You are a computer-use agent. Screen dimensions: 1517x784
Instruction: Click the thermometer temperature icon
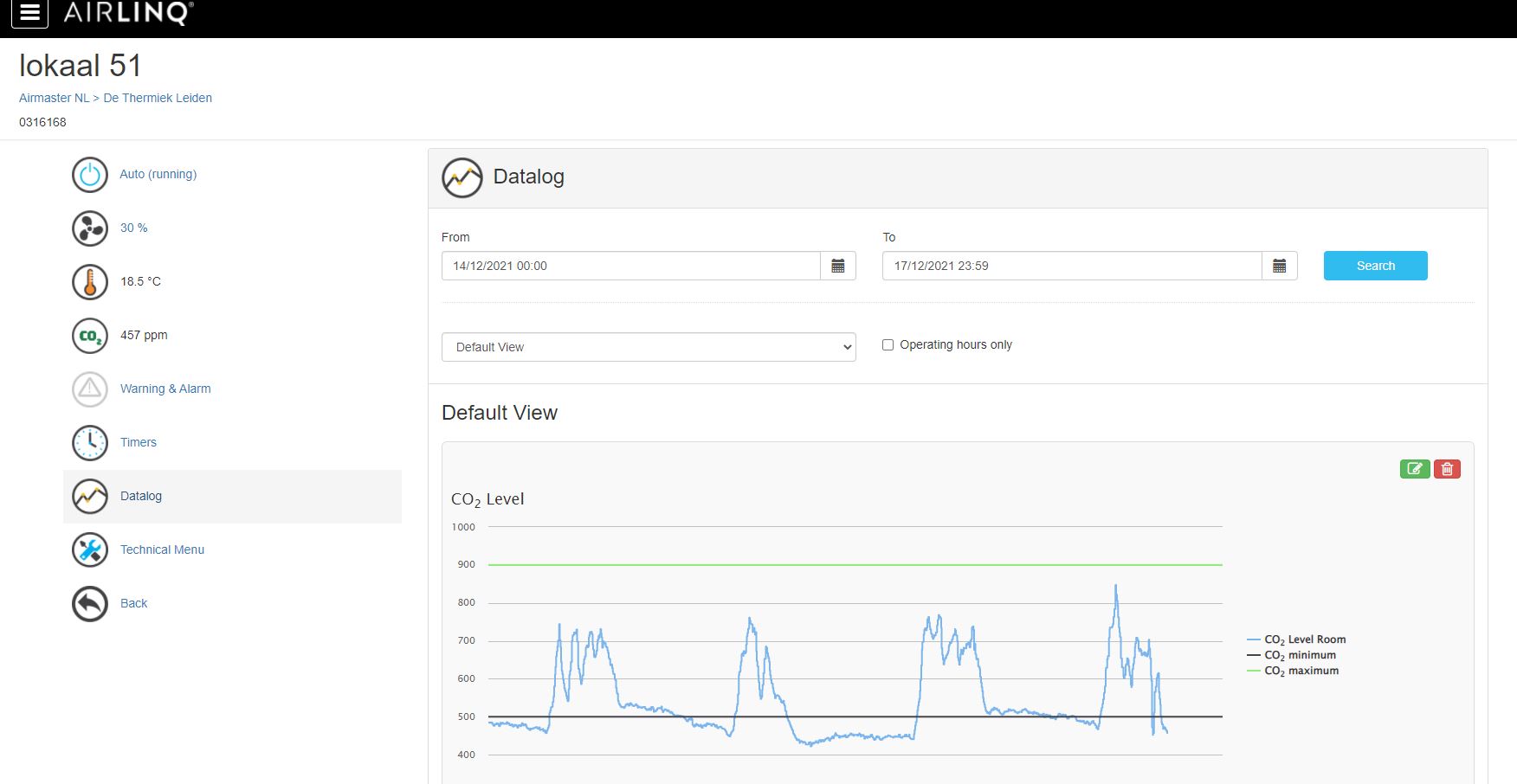point(90,282)
